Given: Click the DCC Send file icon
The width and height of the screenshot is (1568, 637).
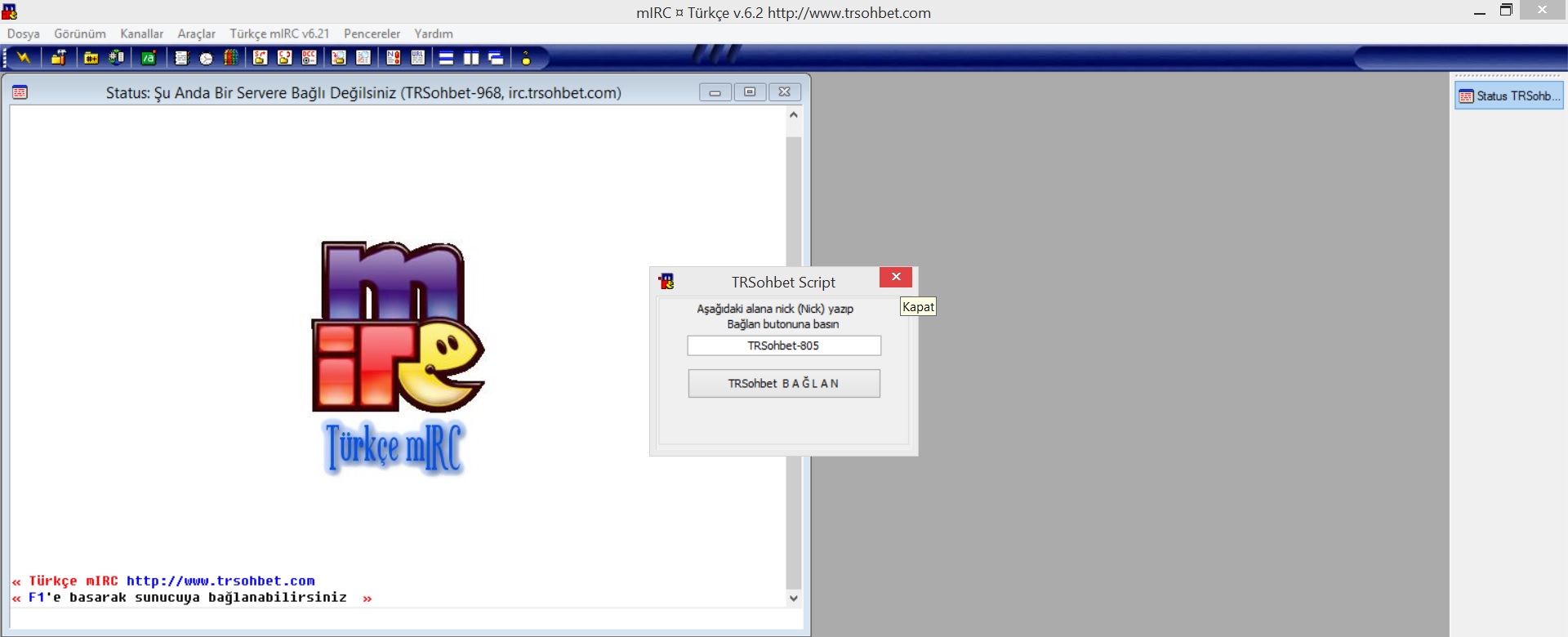Looking at the screenshot, I should pos(261,58).
